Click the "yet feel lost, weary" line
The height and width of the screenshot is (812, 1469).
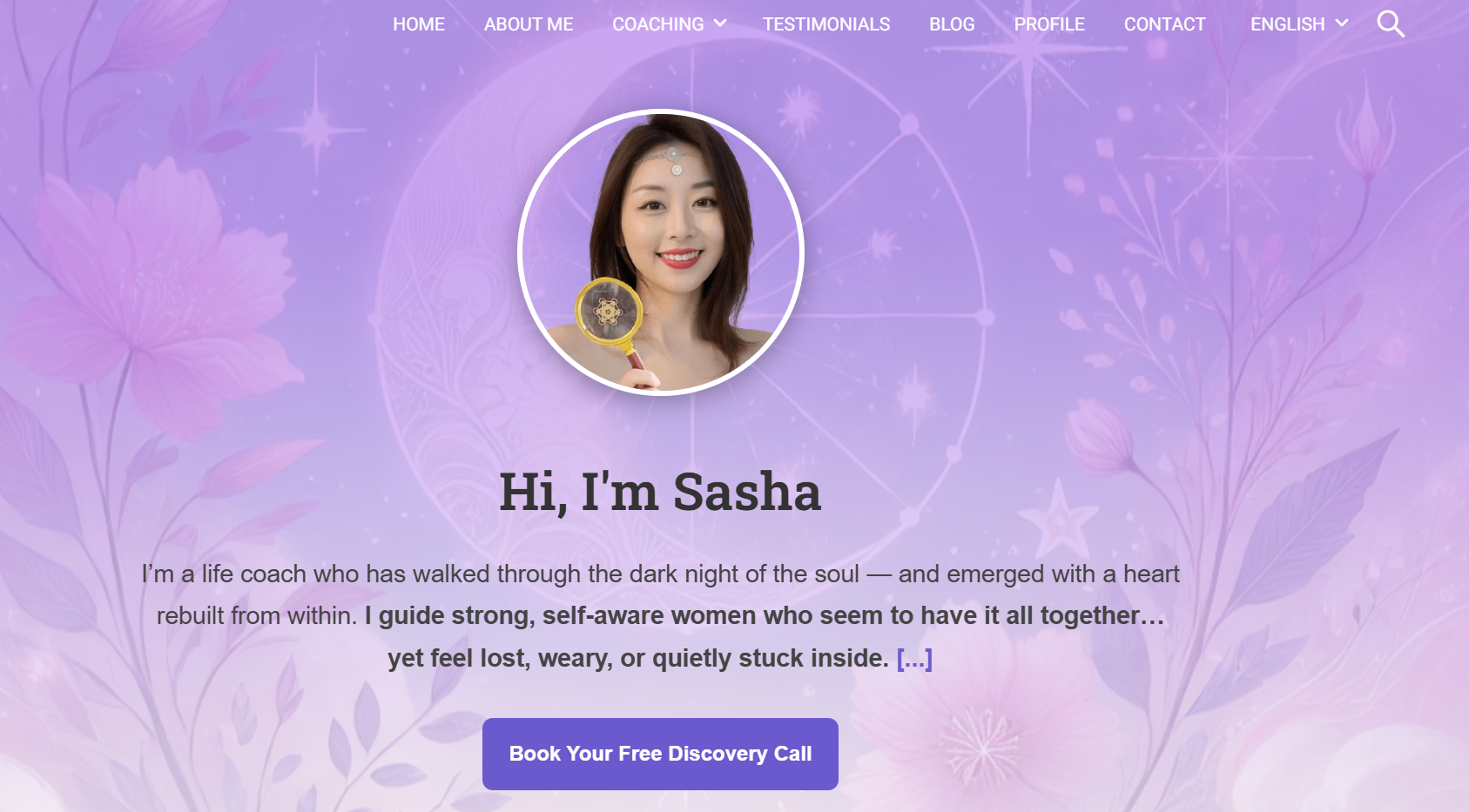tap(638, 659)
